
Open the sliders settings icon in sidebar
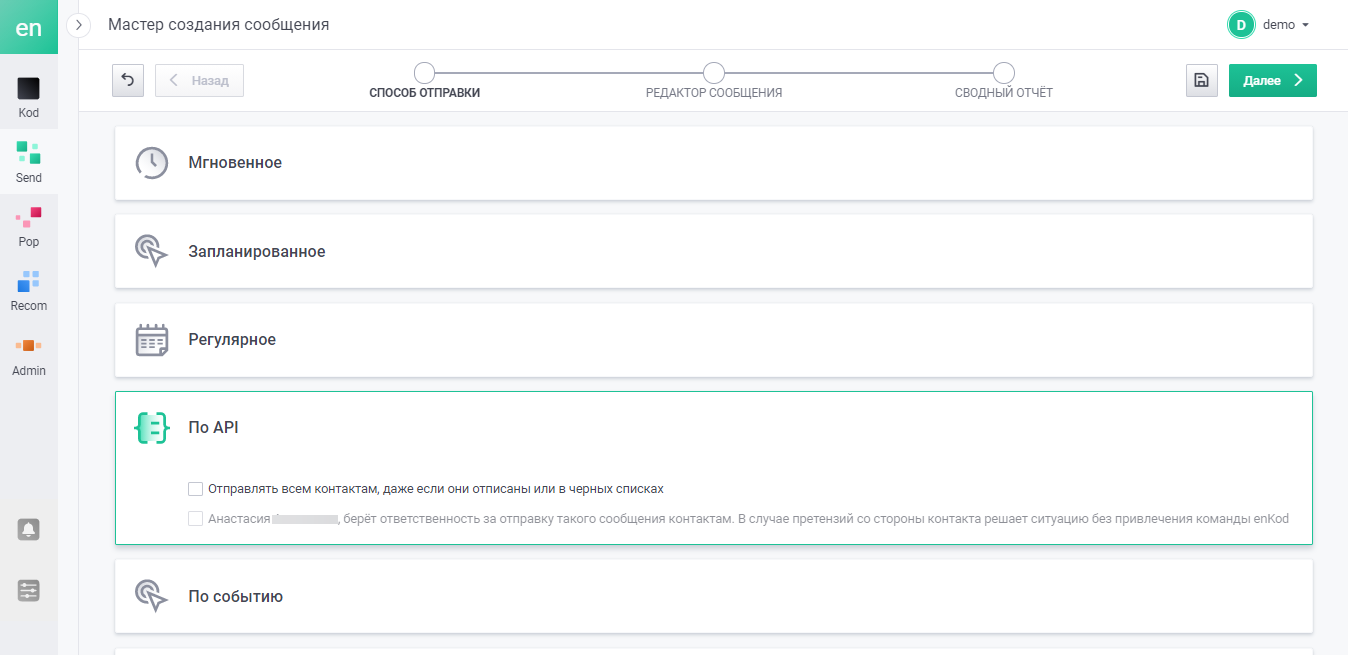click(29, 591)
